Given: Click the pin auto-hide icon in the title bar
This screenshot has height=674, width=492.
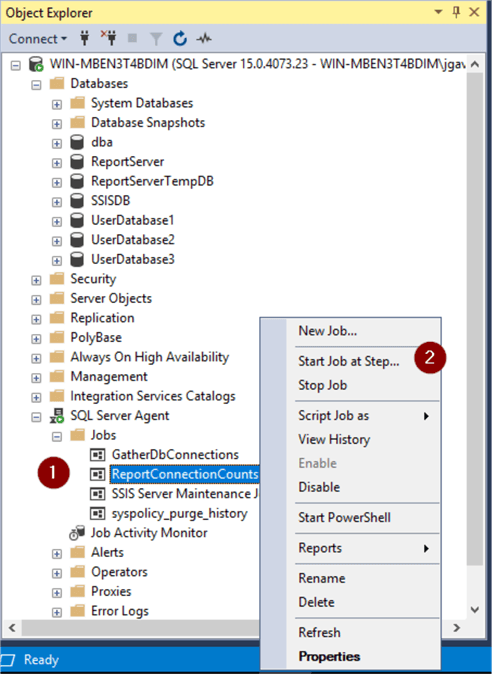Looking at the screenshot, I should point(456,12).
